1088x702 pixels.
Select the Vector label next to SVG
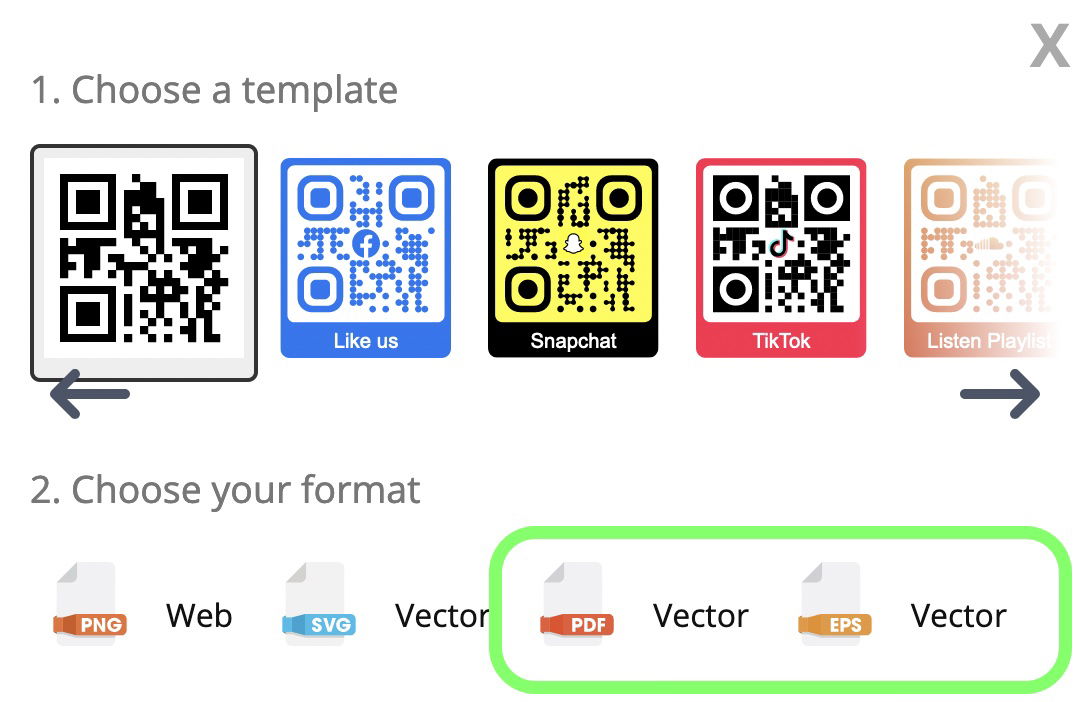coord(443,616)
